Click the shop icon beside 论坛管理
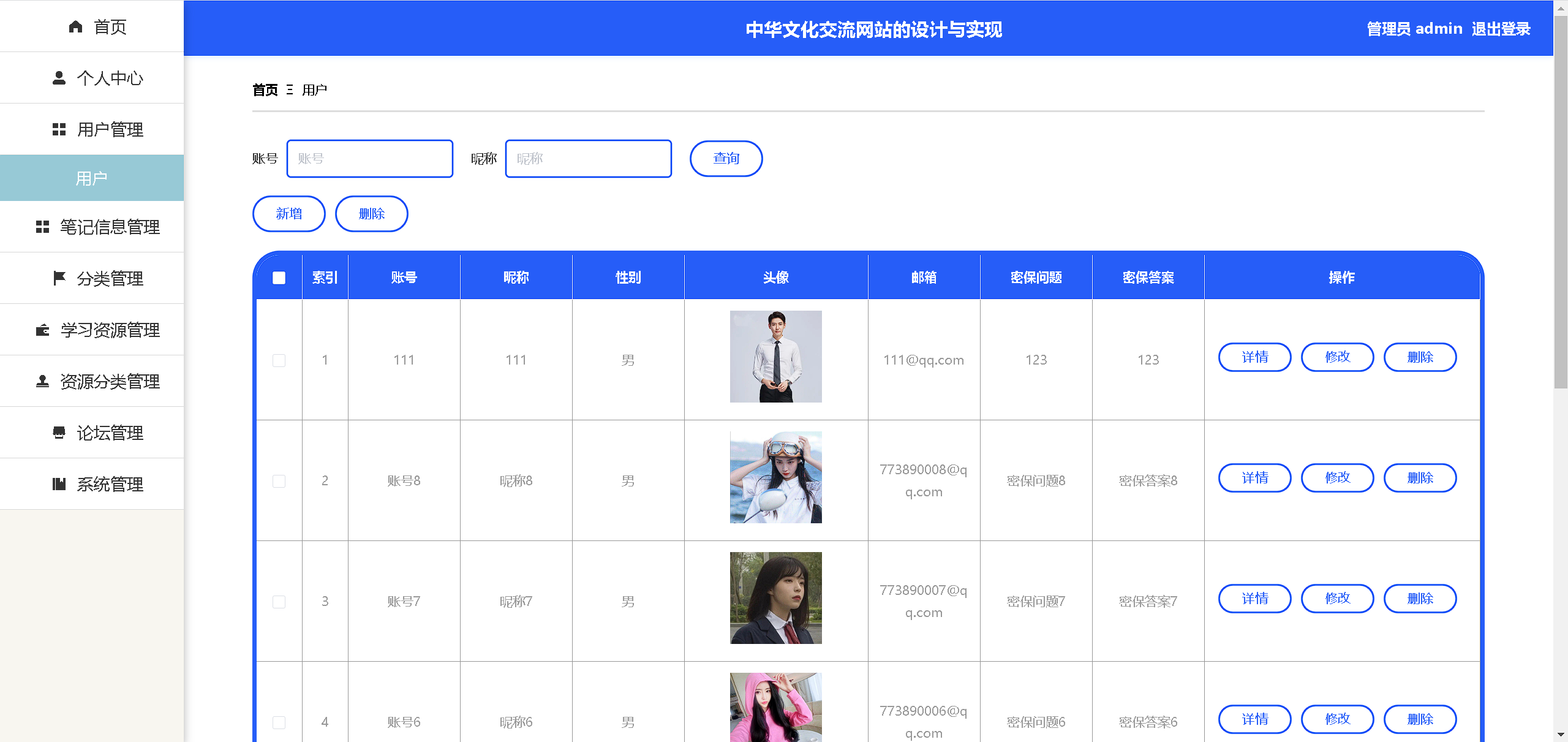 (59, 433)
